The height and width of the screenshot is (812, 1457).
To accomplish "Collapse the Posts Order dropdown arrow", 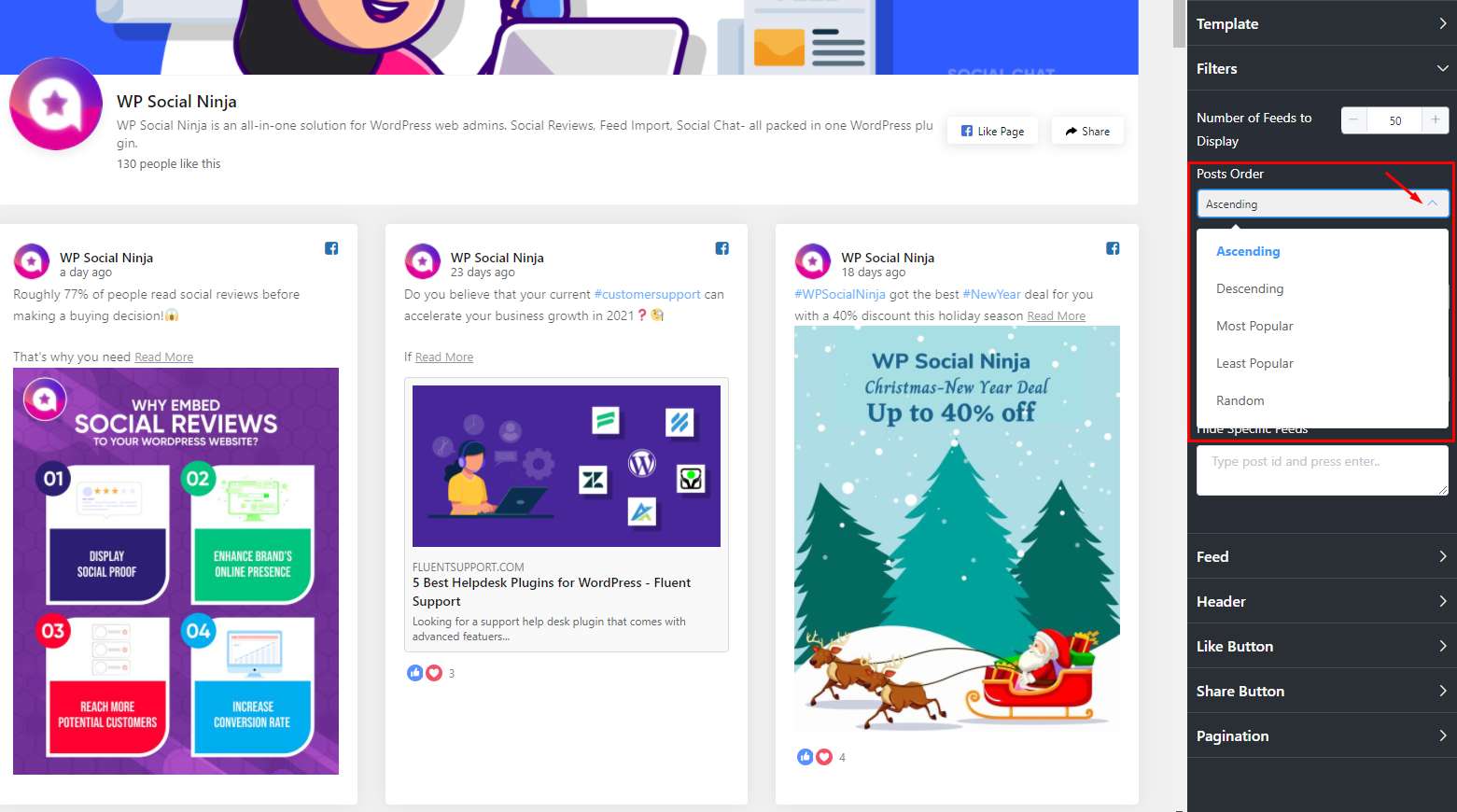I will [1432, 203].
